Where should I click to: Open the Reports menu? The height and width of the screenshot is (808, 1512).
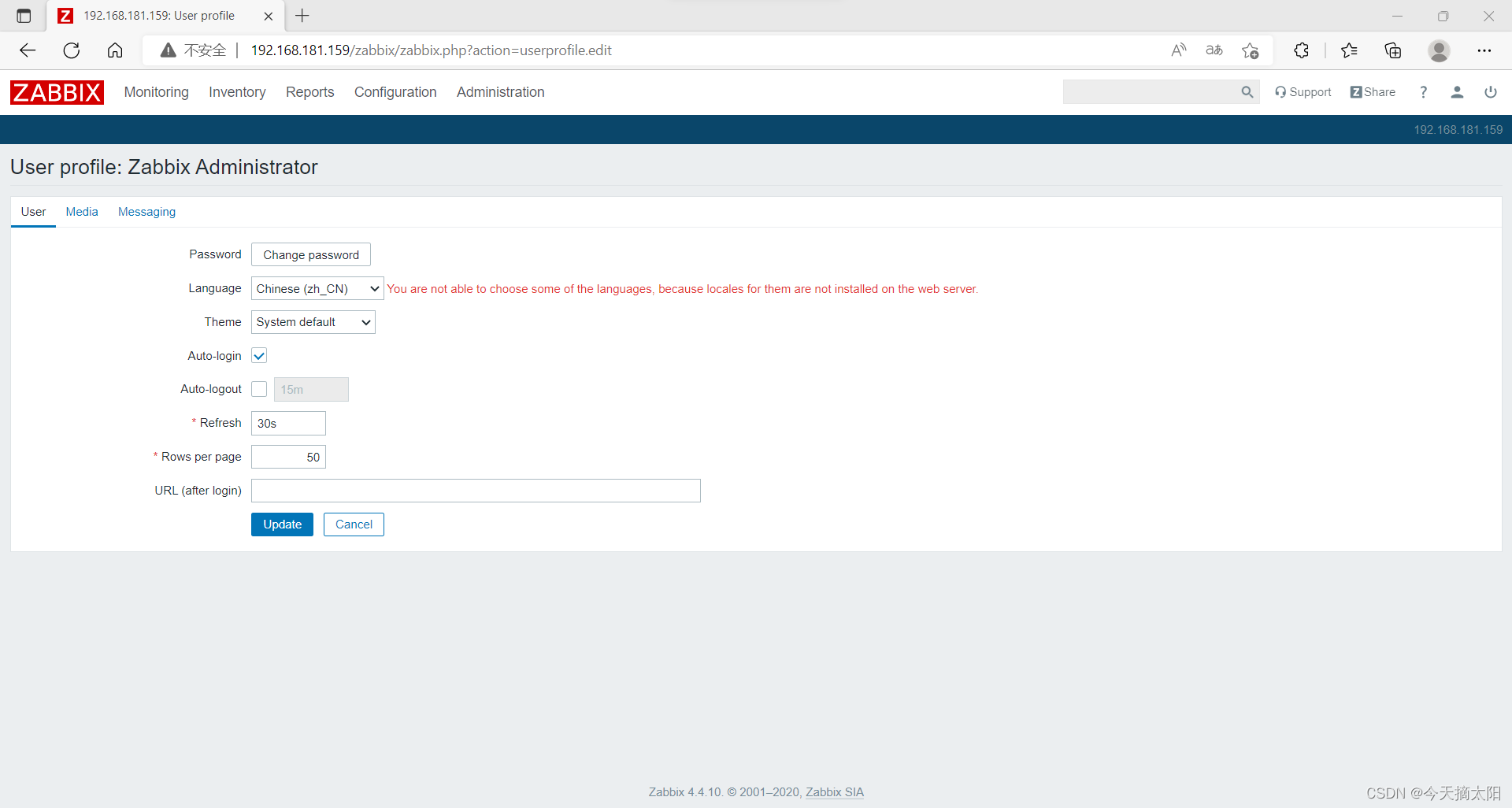click(310, 92)
